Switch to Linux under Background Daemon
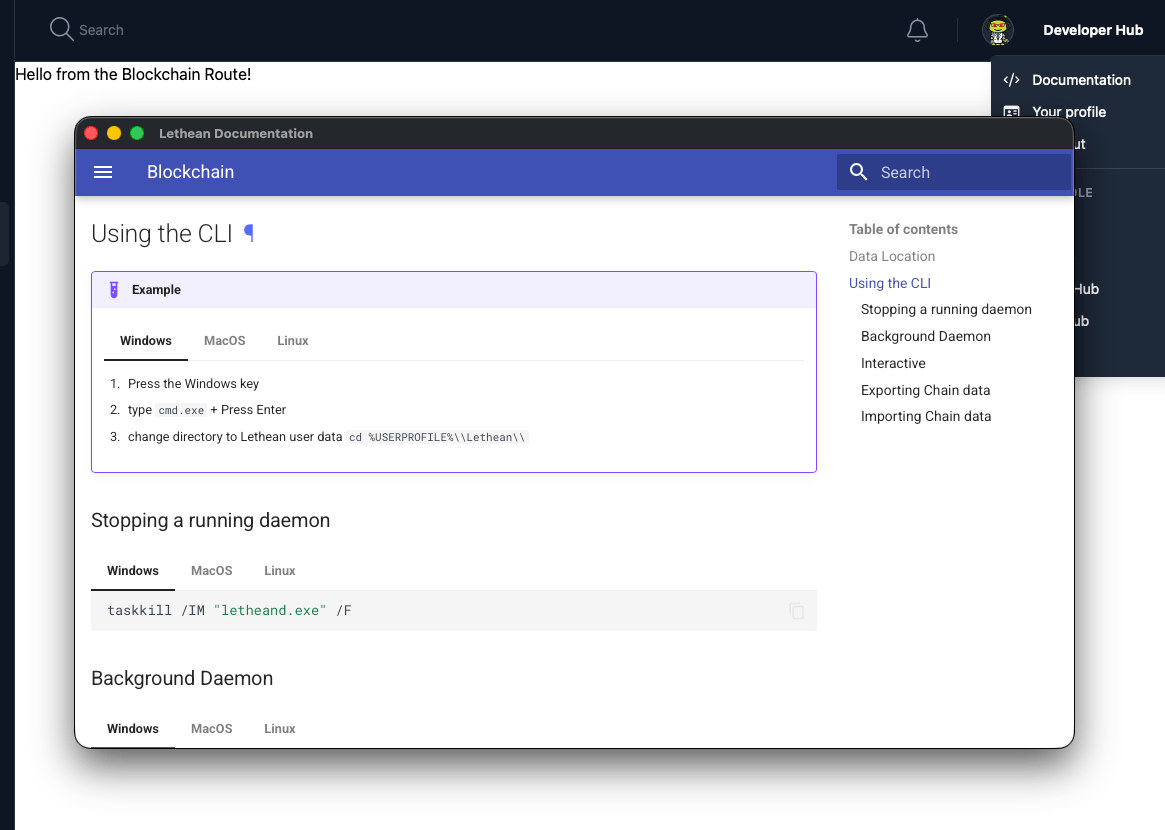 tap(279, 729)
